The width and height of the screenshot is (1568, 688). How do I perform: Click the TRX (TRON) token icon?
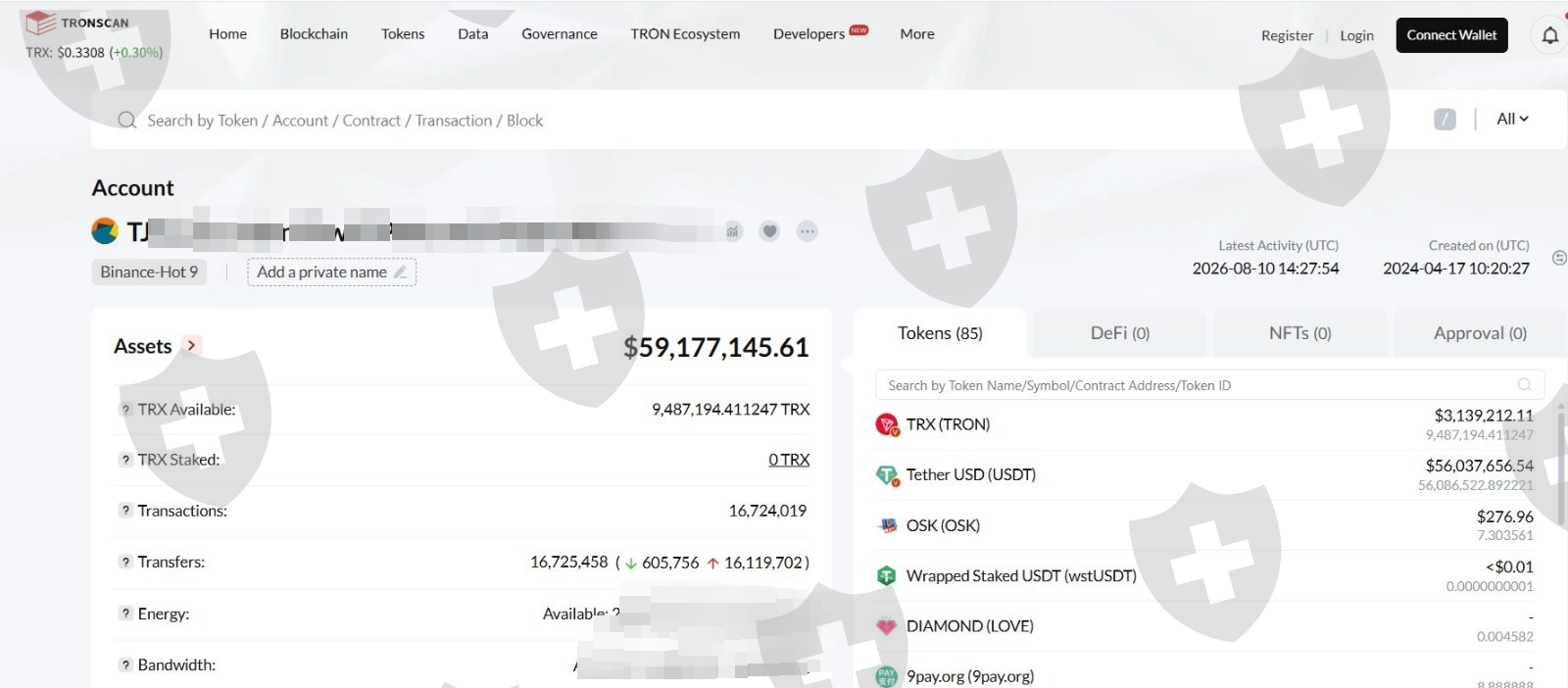click(887, 424)
